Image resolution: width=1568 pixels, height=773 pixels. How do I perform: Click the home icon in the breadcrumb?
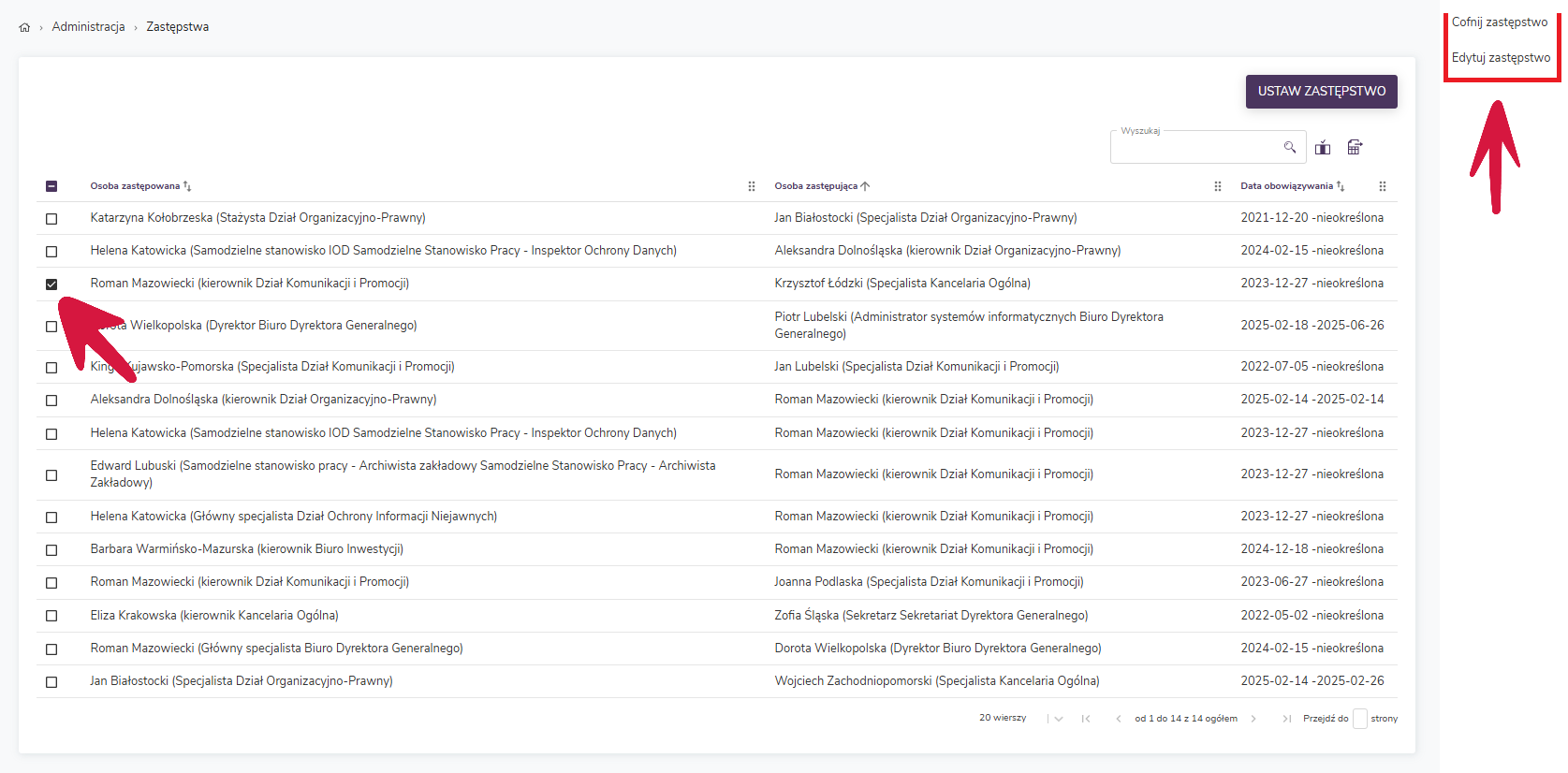click(x=24, y=27)
